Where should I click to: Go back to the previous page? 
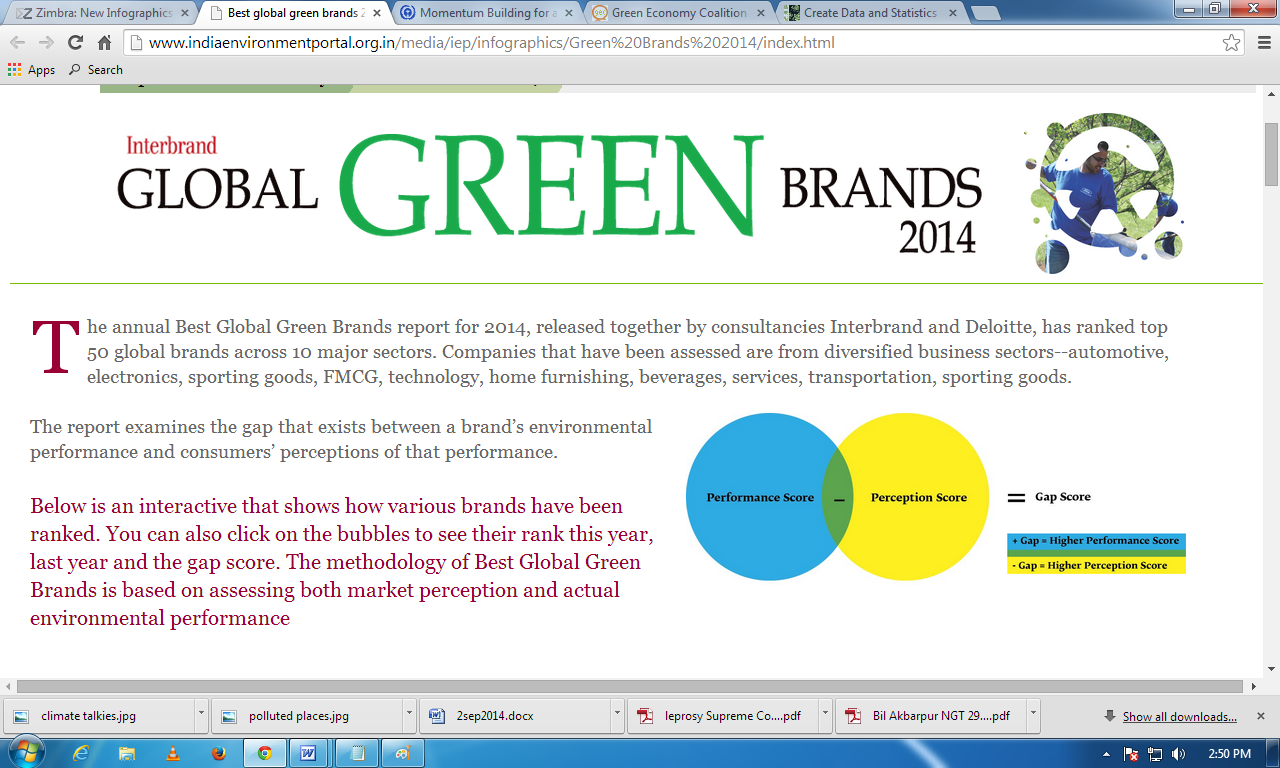coord(17,43)
